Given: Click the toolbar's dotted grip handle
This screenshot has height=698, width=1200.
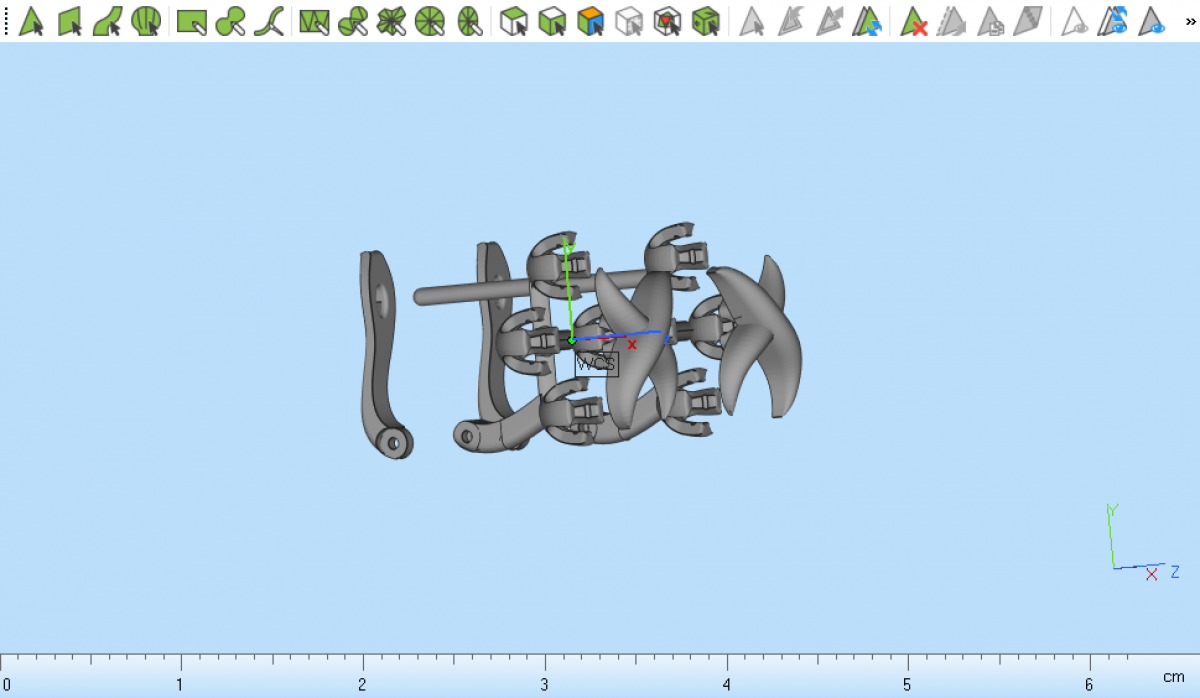Looking at the screenshot, I should (x=6, y=21).
